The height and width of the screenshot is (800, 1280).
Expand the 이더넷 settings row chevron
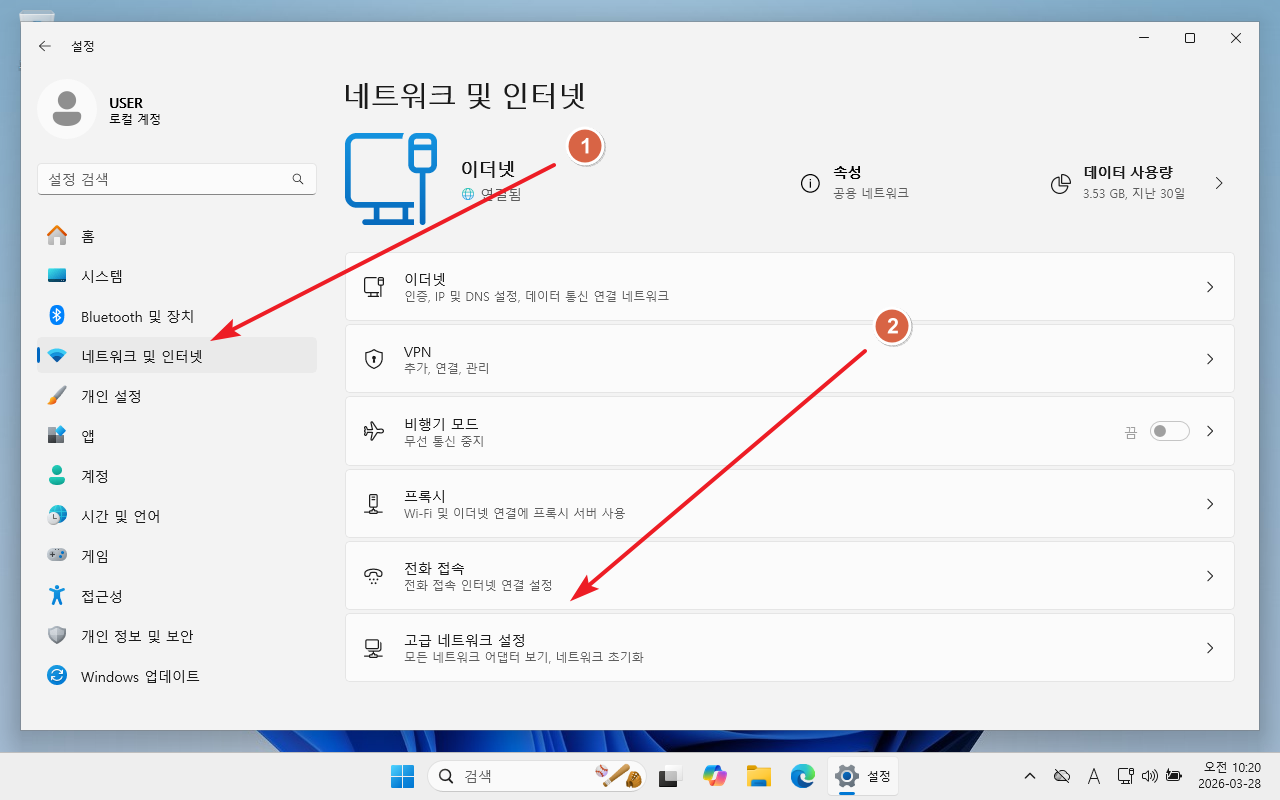point(1209,287)
